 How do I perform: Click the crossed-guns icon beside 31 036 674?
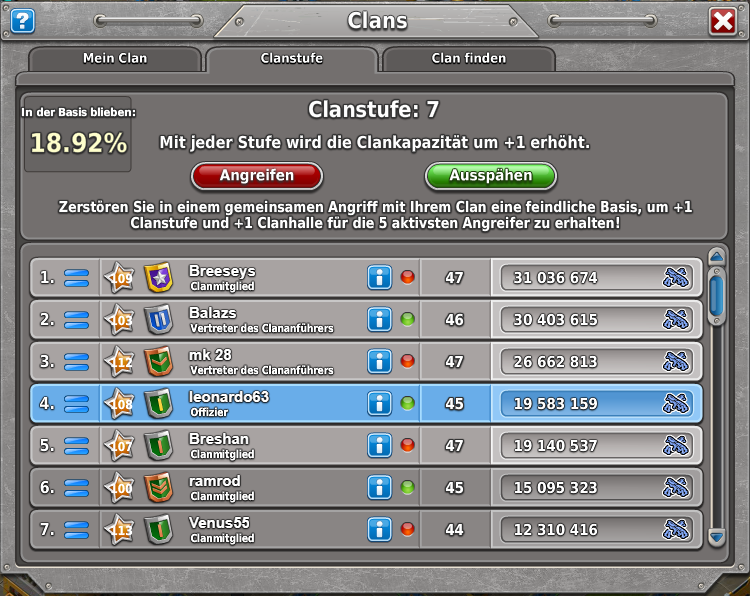point(676,277)
